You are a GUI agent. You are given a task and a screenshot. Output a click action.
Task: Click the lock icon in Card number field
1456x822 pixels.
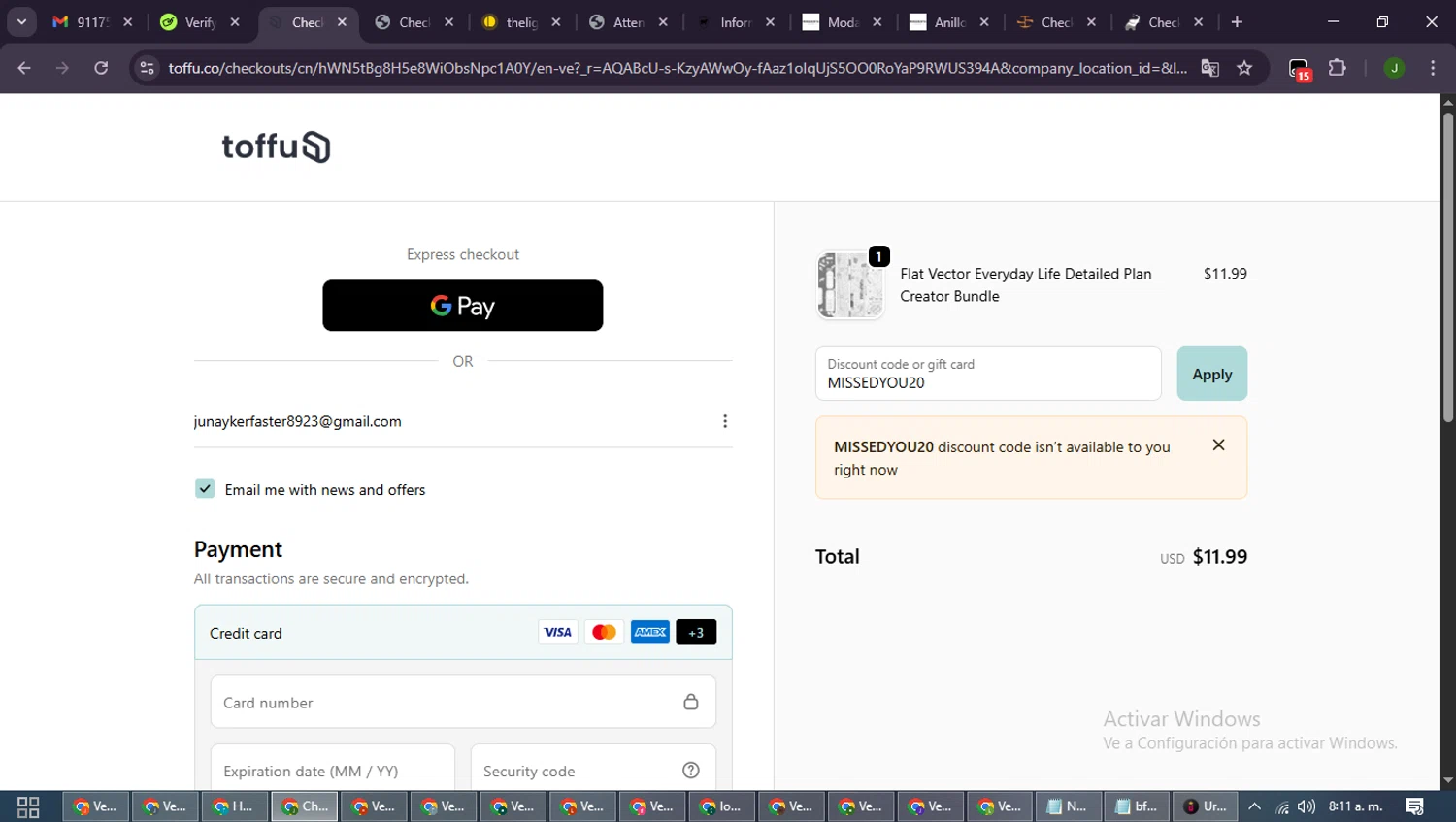pyautogui.click(x=691, y=702)
